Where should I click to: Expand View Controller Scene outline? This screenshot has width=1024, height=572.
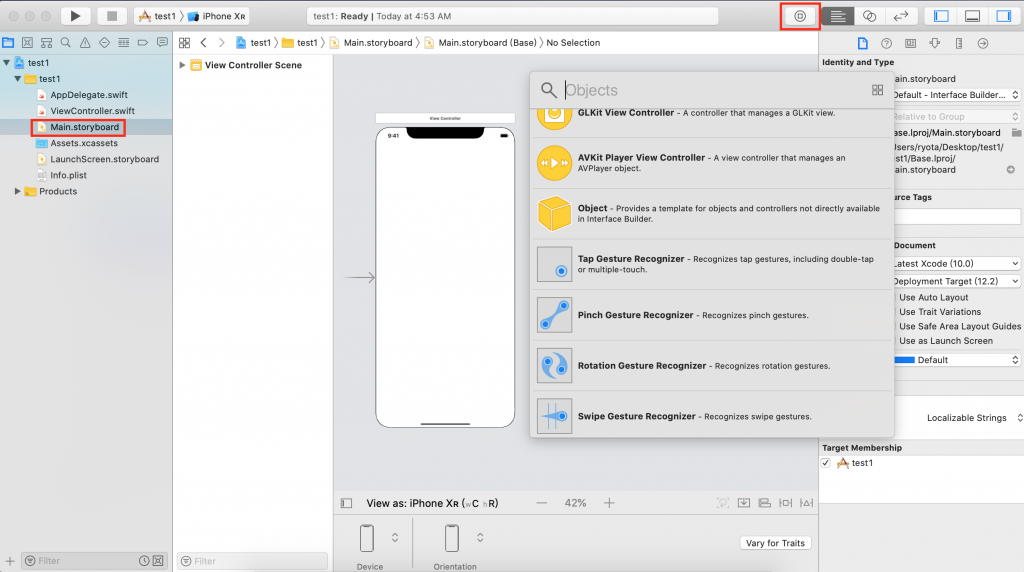182,65
